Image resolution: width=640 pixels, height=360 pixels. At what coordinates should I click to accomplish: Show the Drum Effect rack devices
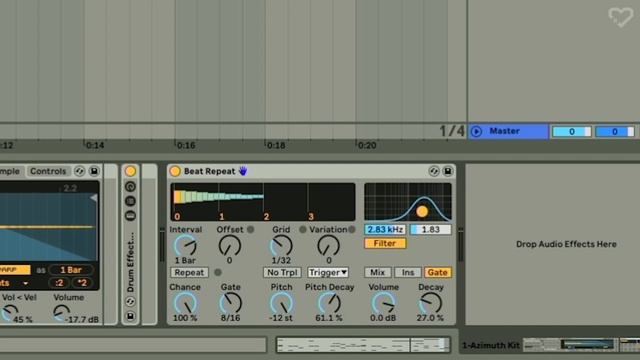click(x=131, y=215)
